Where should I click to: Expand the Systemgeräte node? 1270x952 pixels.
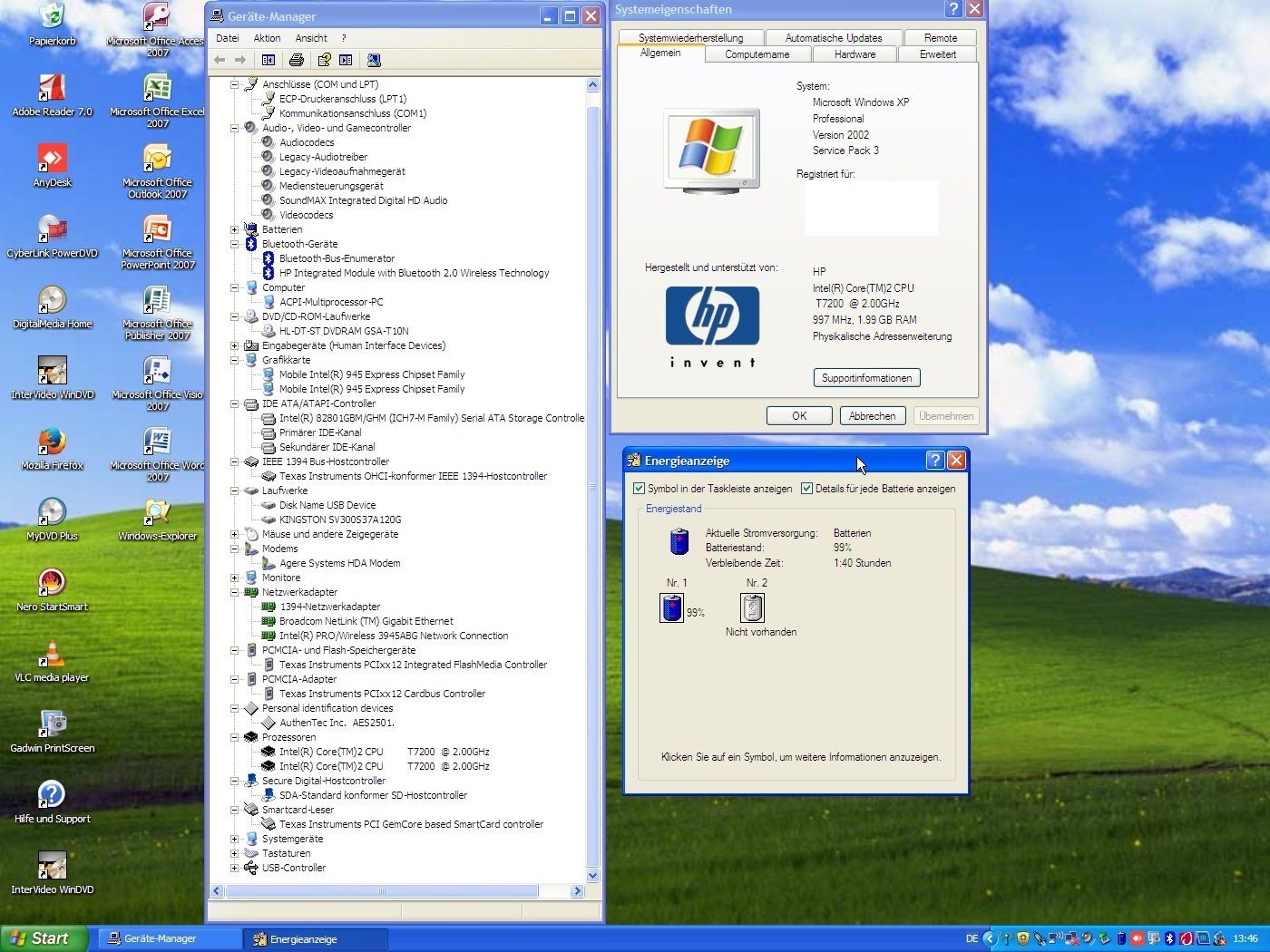click(234, 839)
